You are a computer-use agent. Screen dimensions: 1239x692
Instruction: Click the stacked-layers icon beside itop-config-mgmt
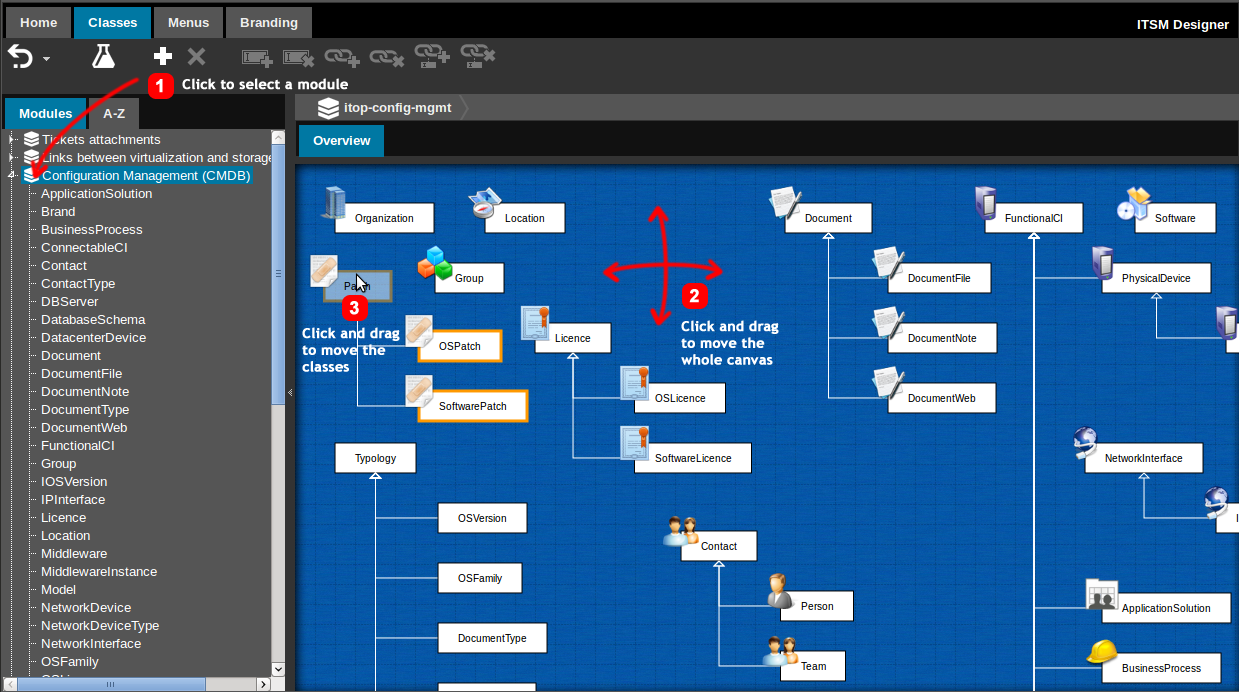pyautogui.click(x=328, y=109)
